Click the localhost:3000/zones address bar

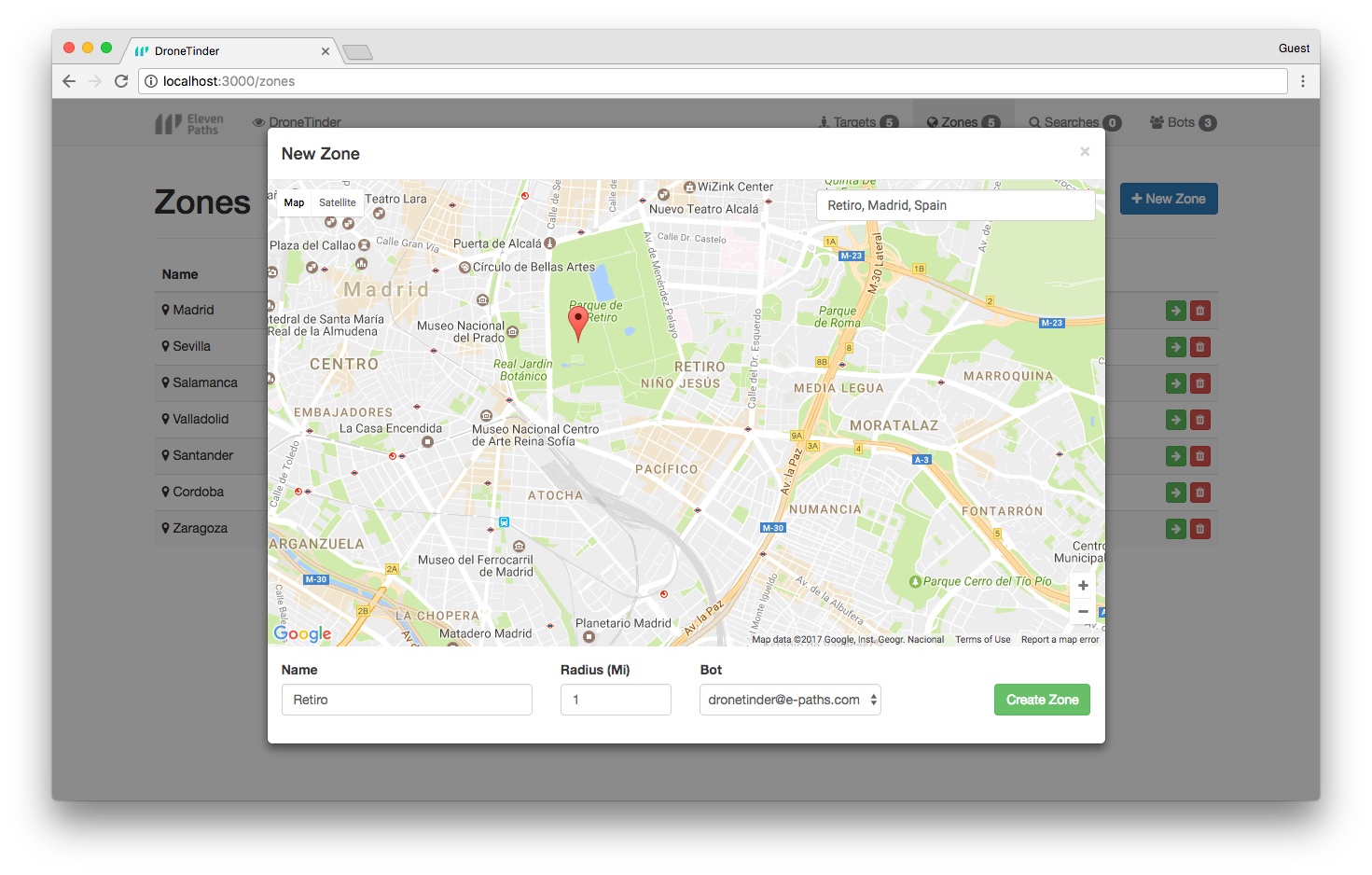click(714, 81)
